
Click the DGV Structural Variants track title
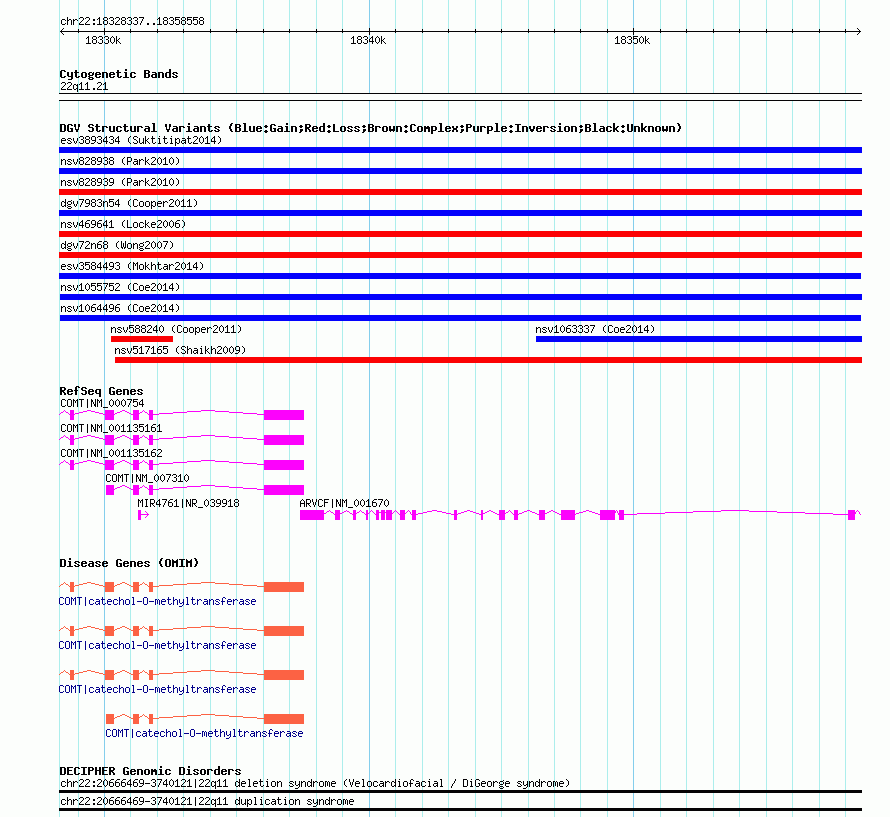pyautogui.click(x=370, y=128)
